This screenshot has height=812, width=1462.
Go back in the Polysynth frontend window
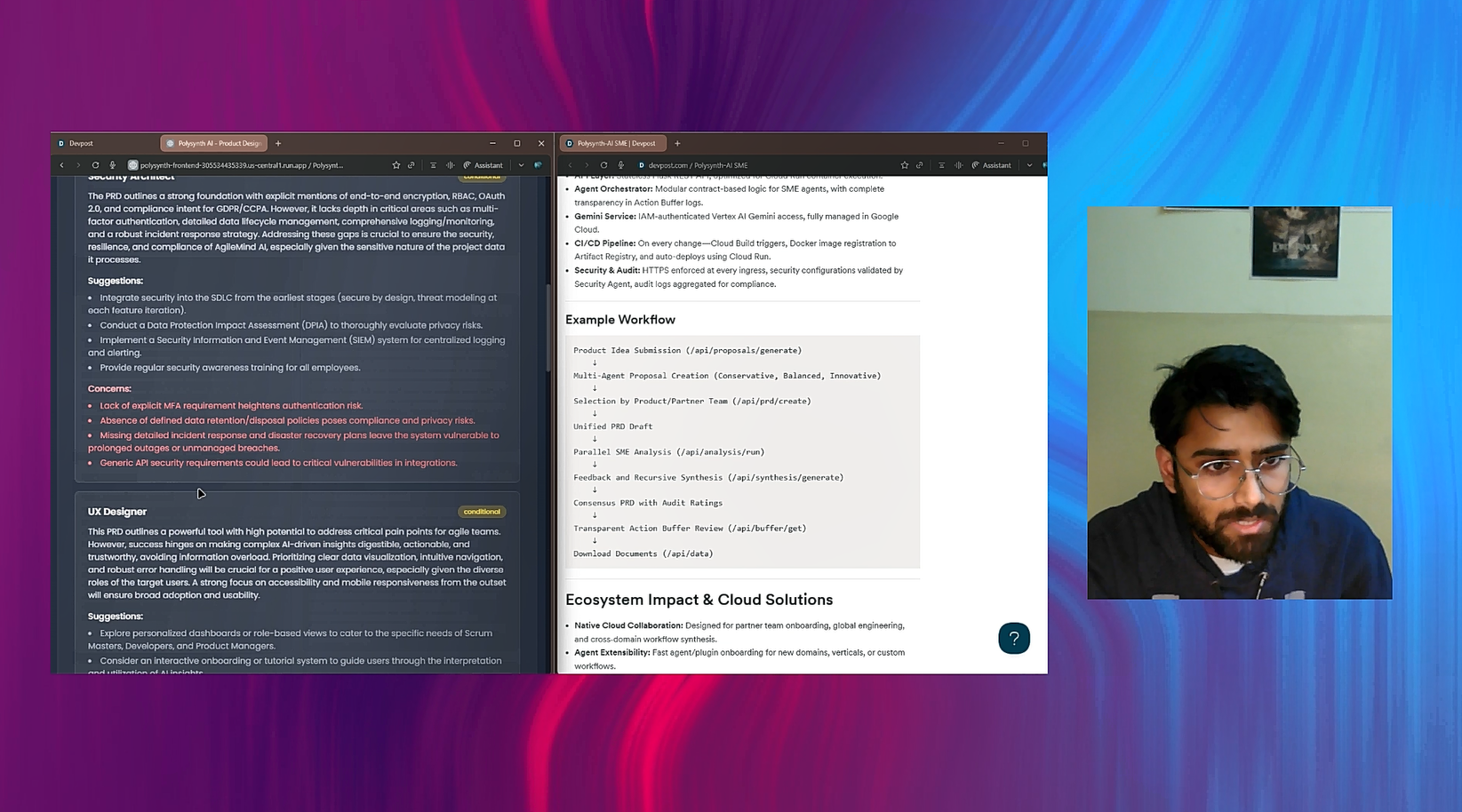[61, 165]
